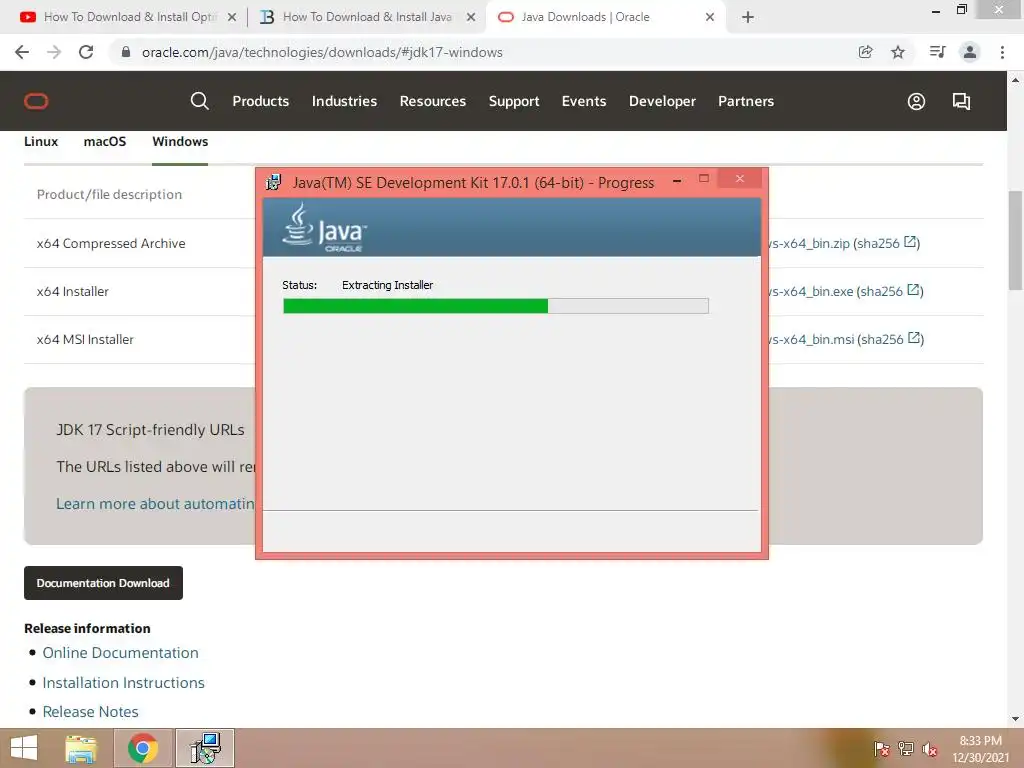Download the x64_bin.msi file link
Viewport: 1024px width, 768px height.
point(812,340)
